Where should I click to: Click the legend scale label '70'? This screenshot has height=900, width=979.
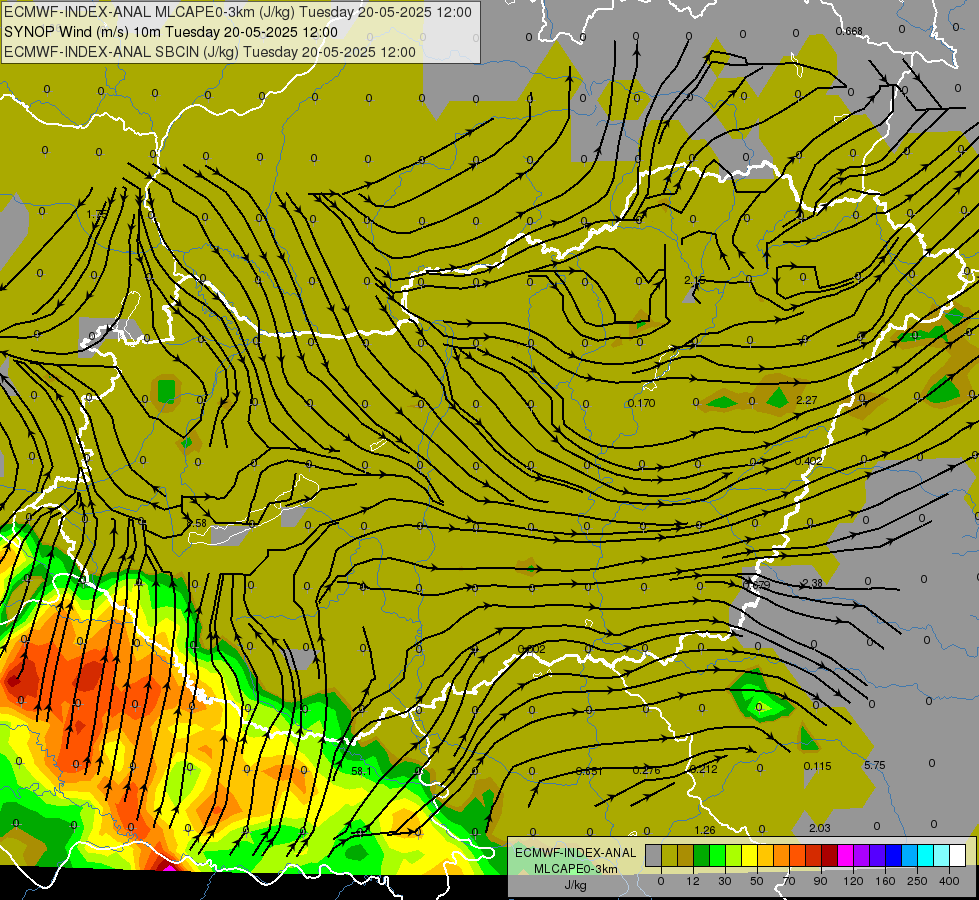point(789,881)
